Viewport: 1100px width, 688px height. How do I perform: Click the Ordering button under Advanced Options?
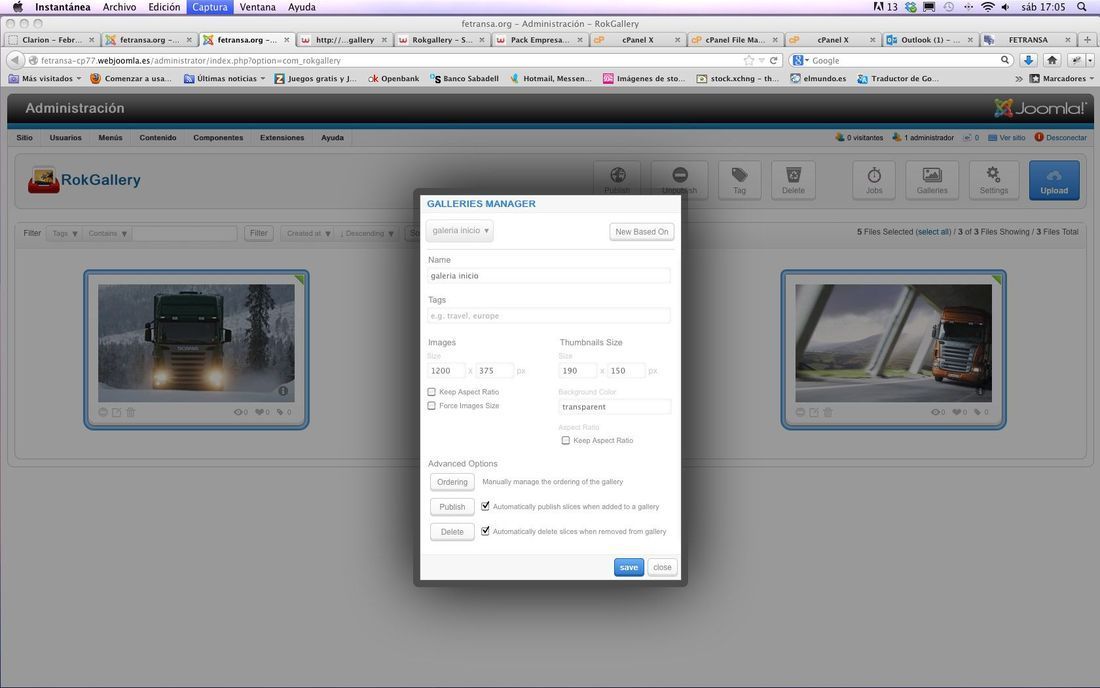pos(452,482)
